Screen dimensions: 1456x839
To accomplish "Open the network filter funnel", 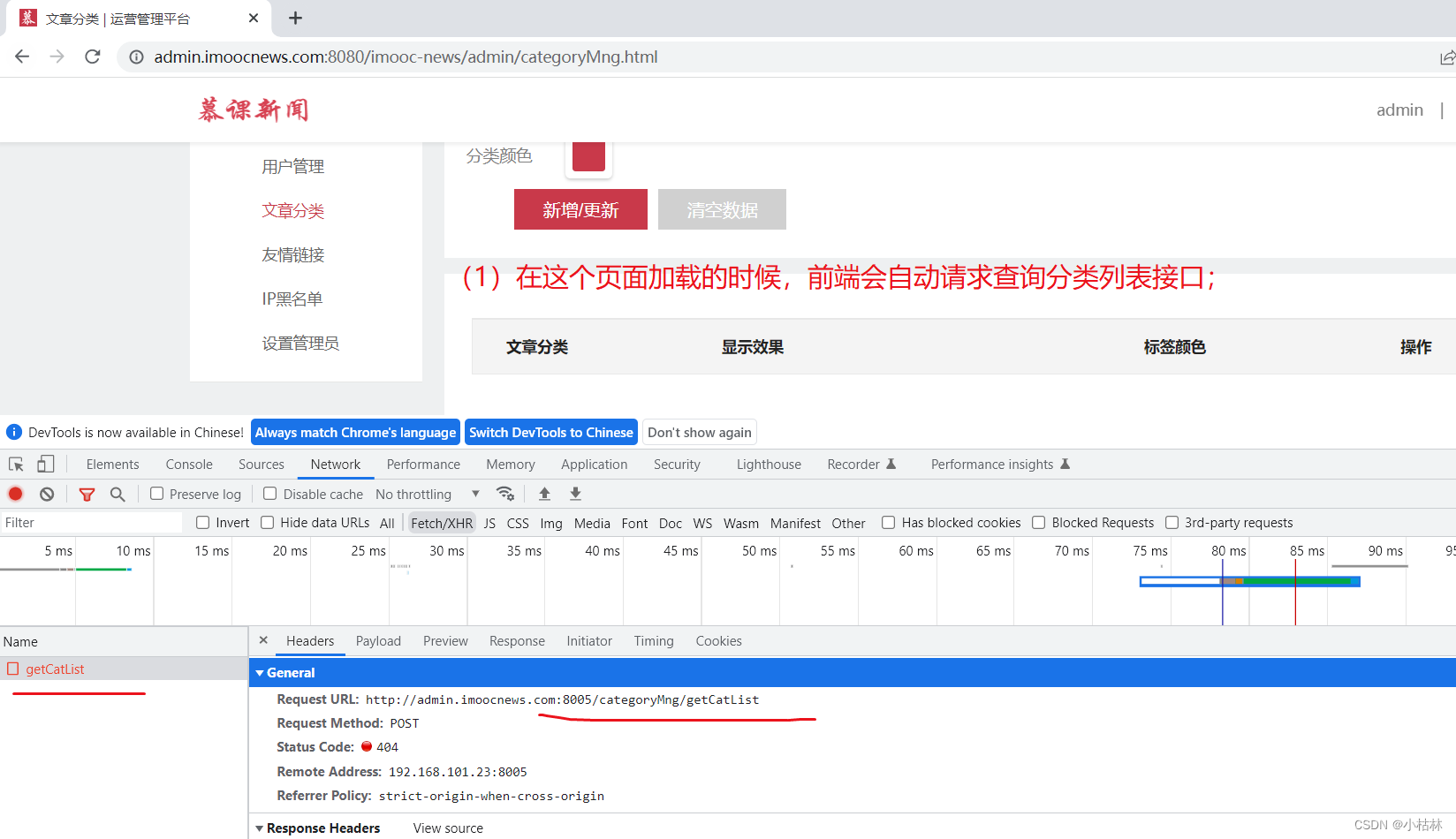I will 87,494.
